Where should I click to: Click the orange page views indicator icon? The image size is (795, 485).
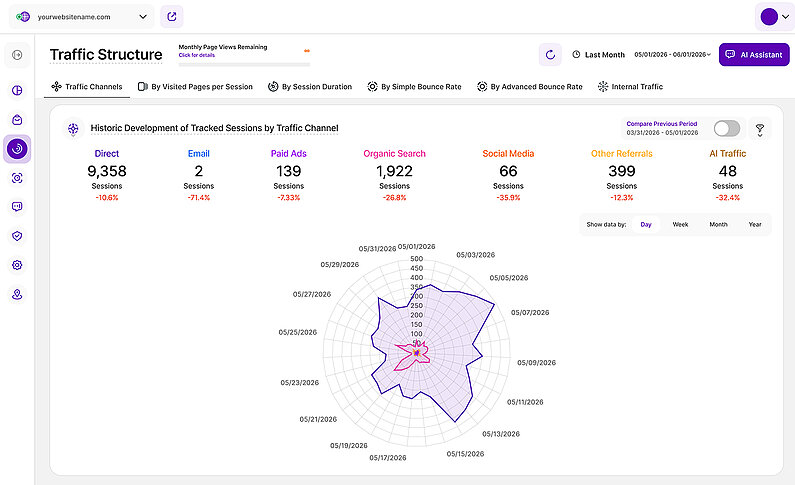pos(307,51)
